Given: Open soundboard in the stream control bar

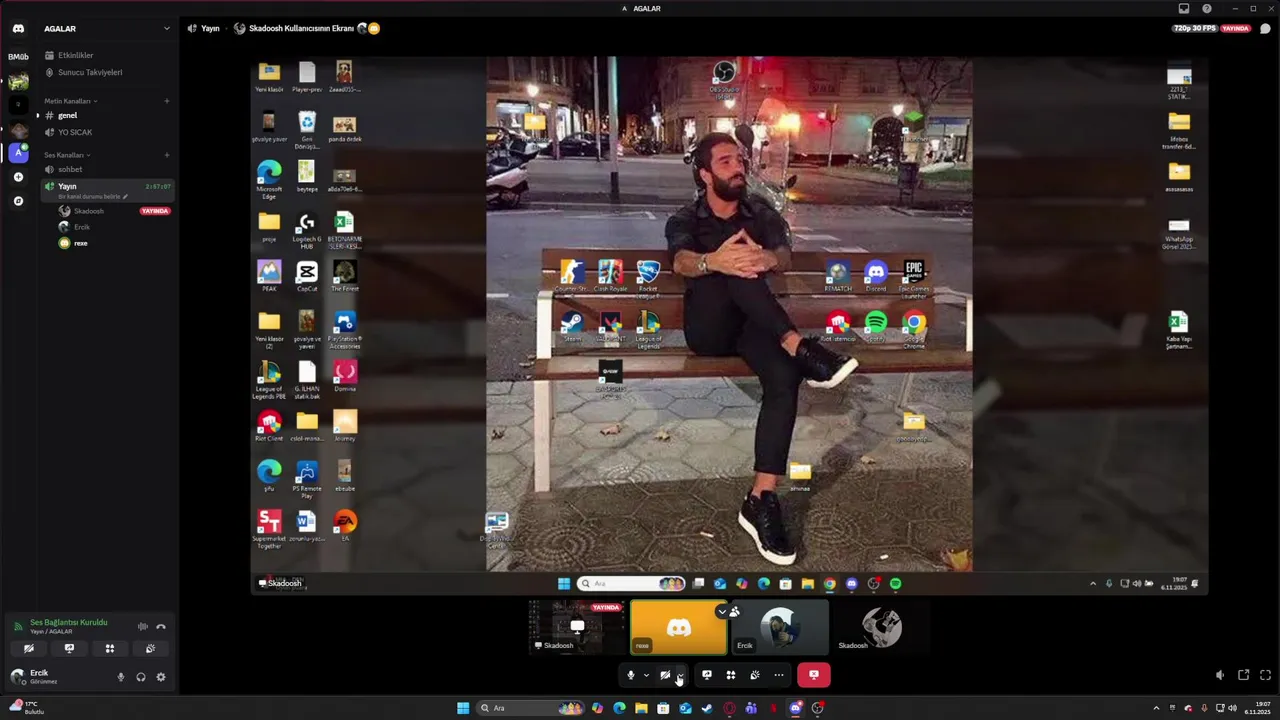Looking at the screenshot, I should pos(755,675).
